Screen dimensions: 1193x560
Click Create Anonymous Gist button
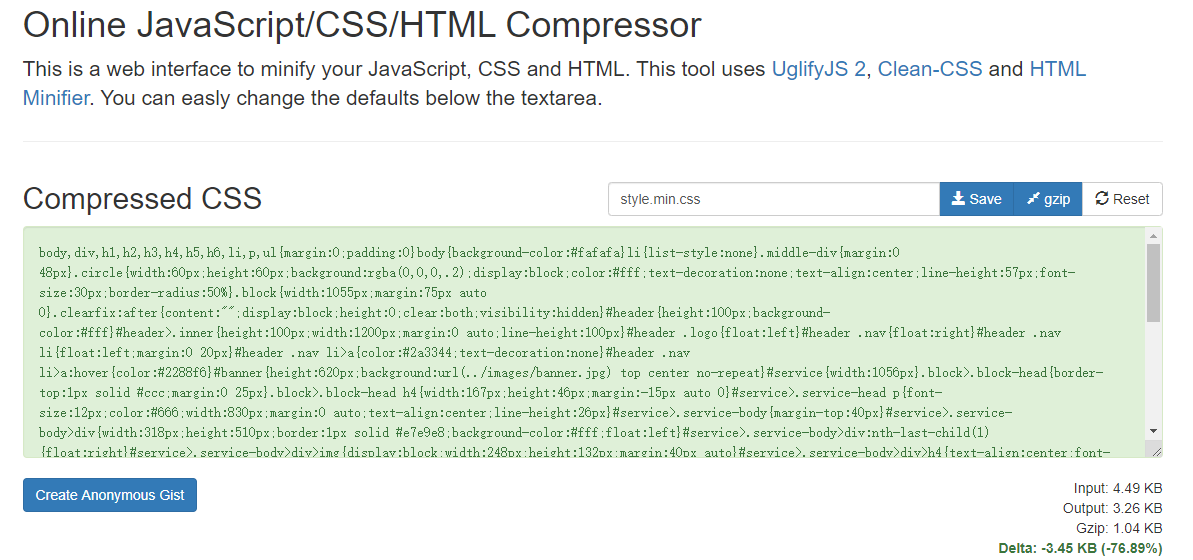110,495
